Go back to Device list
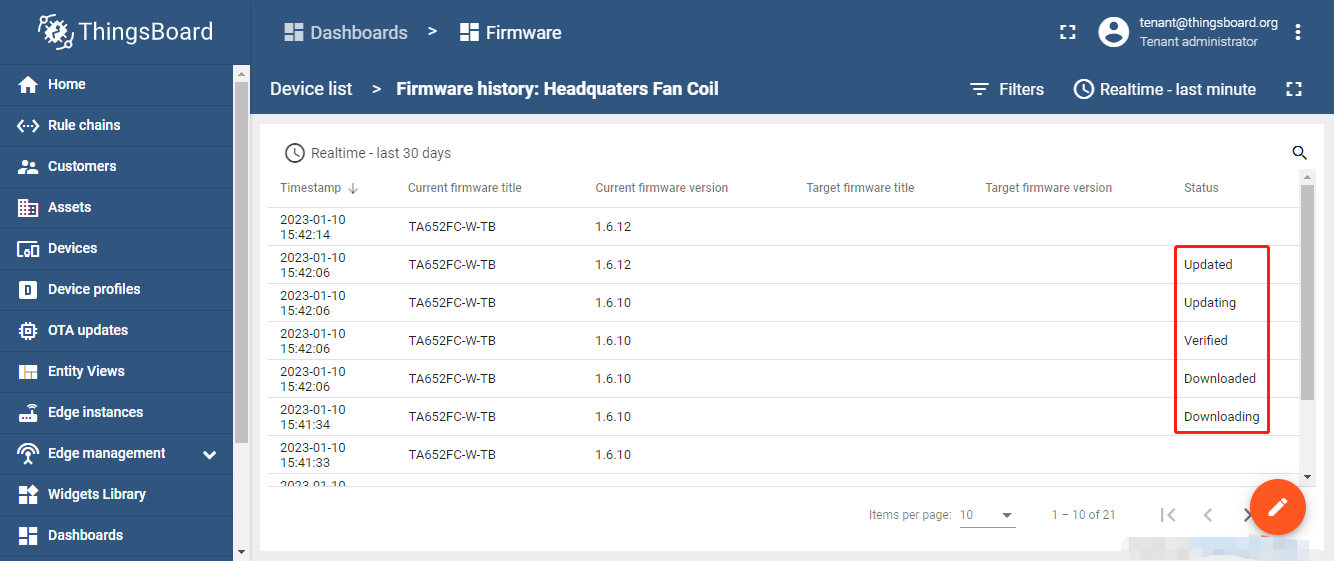The height and width of the screenshot is (561, 1334). [x=311, y=89]
